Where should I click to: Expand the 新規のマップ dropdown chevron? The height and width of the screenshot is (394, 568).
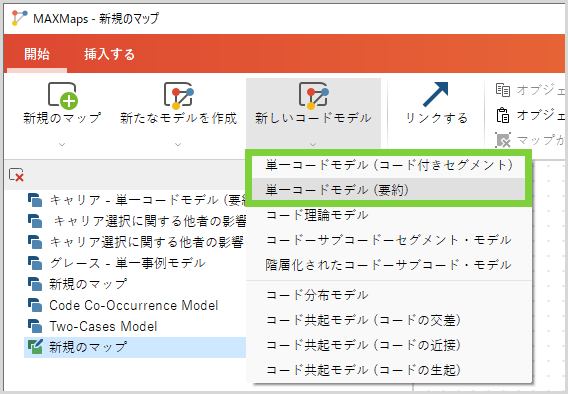coord(62,144)
